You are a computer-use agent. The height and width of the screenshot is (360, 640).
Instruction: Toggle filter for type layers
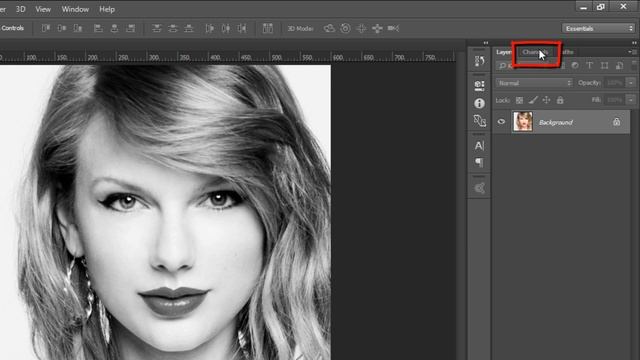click(x=590, y=65)
